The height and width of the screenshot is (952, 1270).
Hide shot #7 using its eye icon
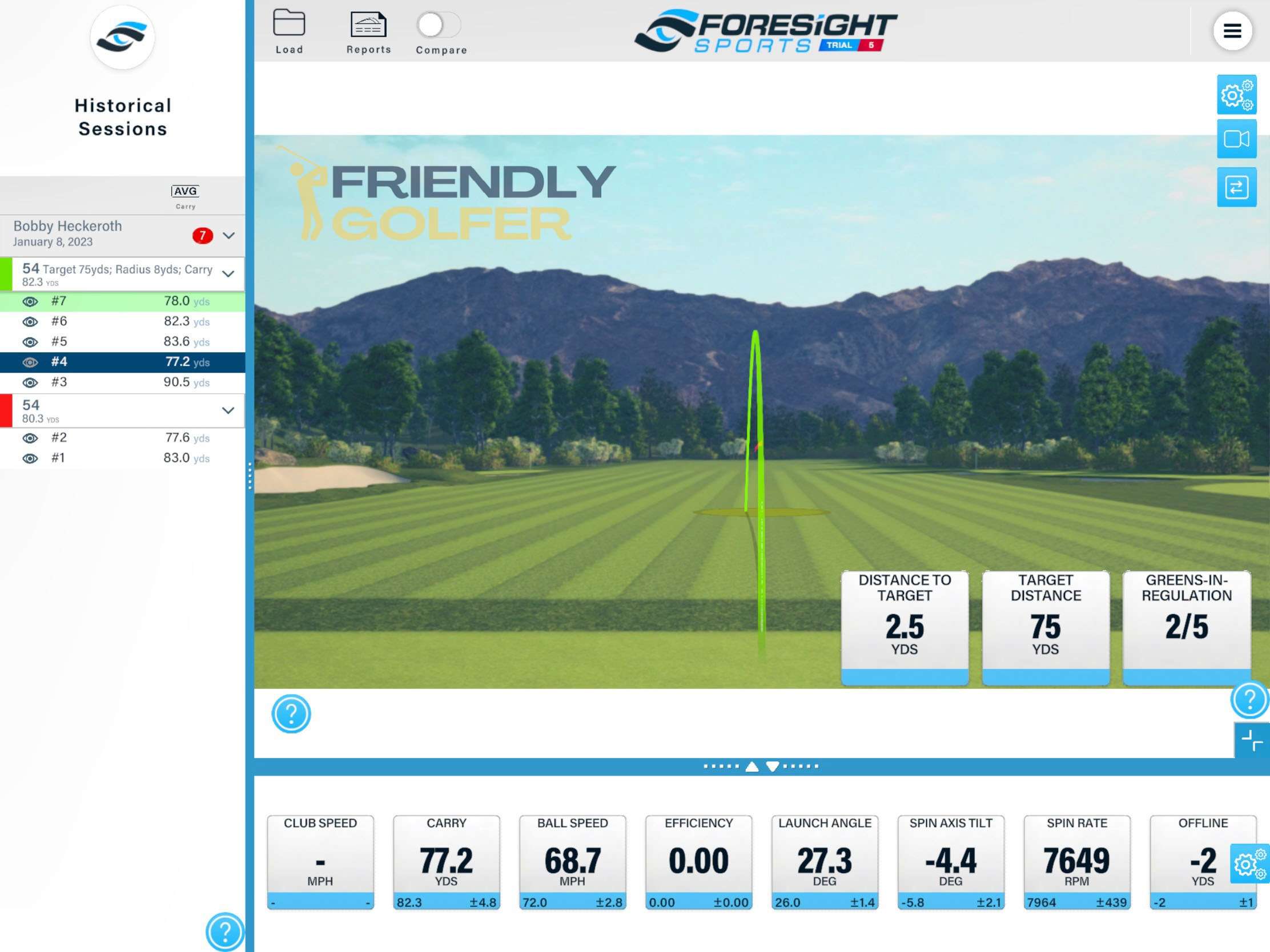click(30, 301)
